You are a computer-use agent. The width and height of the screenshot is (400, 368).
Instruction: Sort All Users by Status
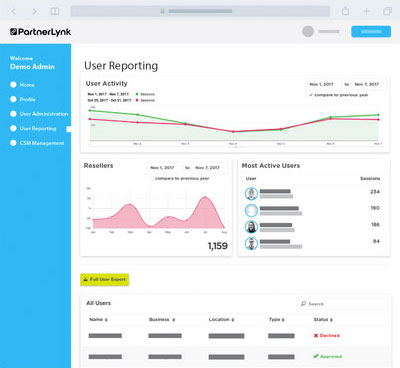pos(323,319)
